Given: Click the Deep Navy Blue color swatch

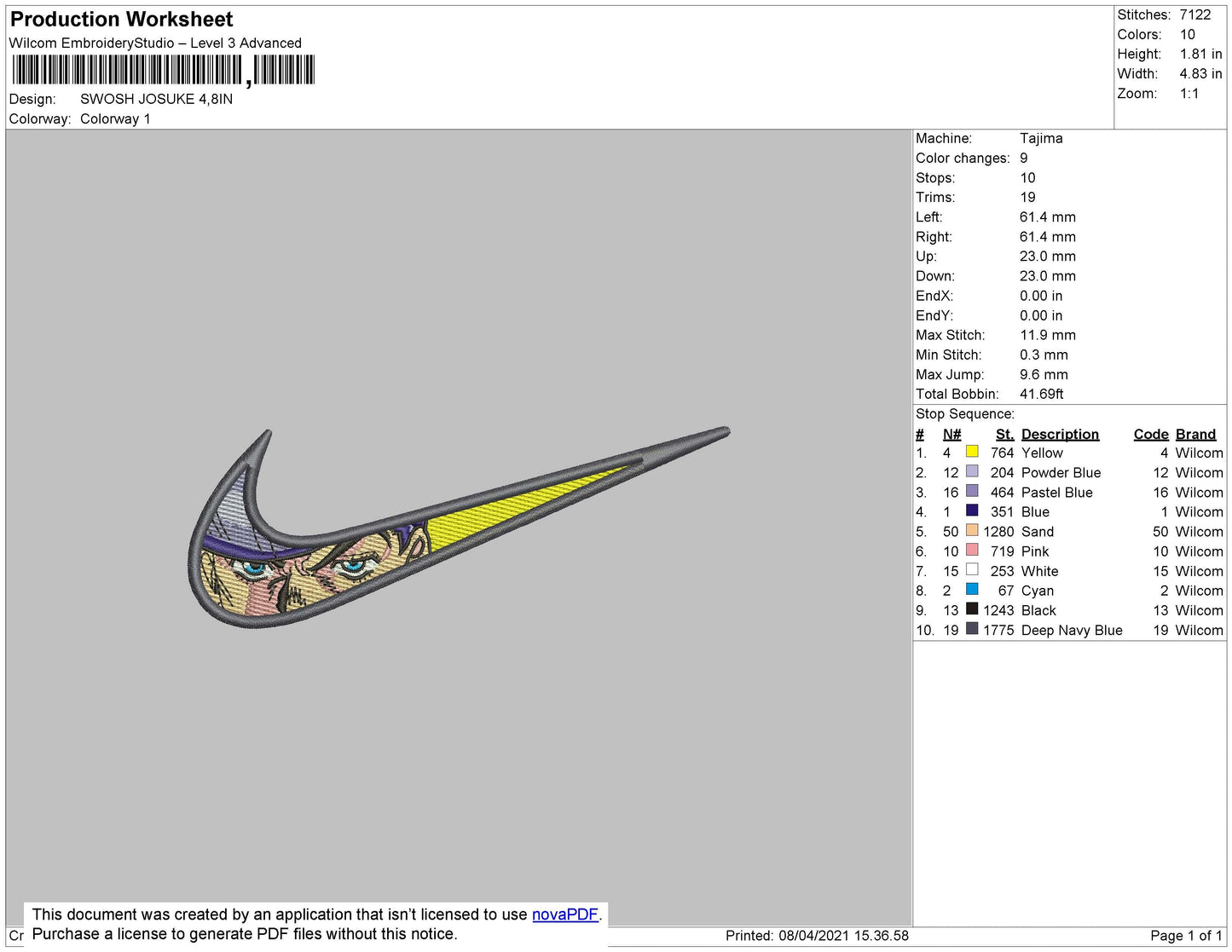Looking at the screenshot, I should click(972, 629).
